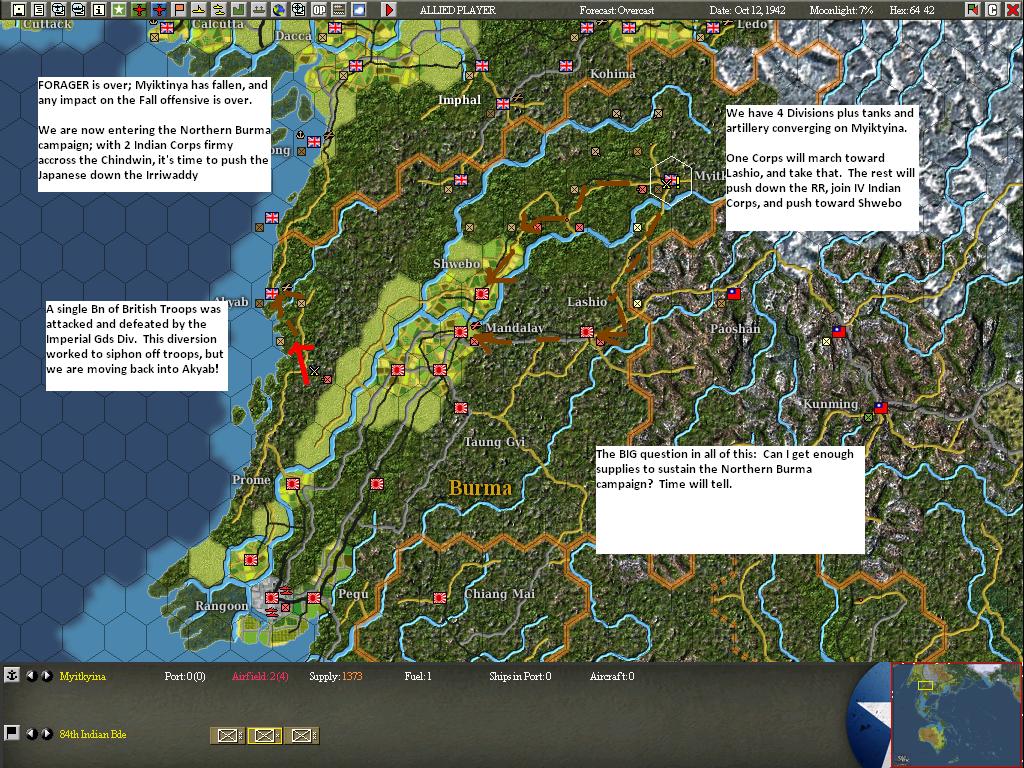The width and height of the screenshot is (1024, 768).
Task: Click the 'ALLIED PLAYER' label
Action: (457, 10)
